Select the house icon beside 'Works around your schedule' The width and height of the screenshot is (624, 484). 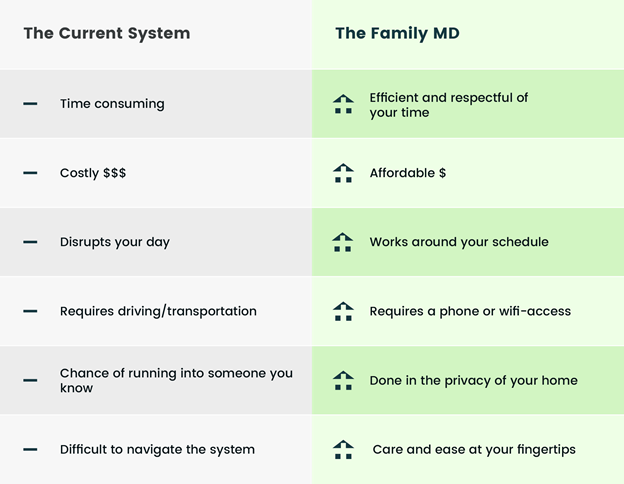[343, 242]
